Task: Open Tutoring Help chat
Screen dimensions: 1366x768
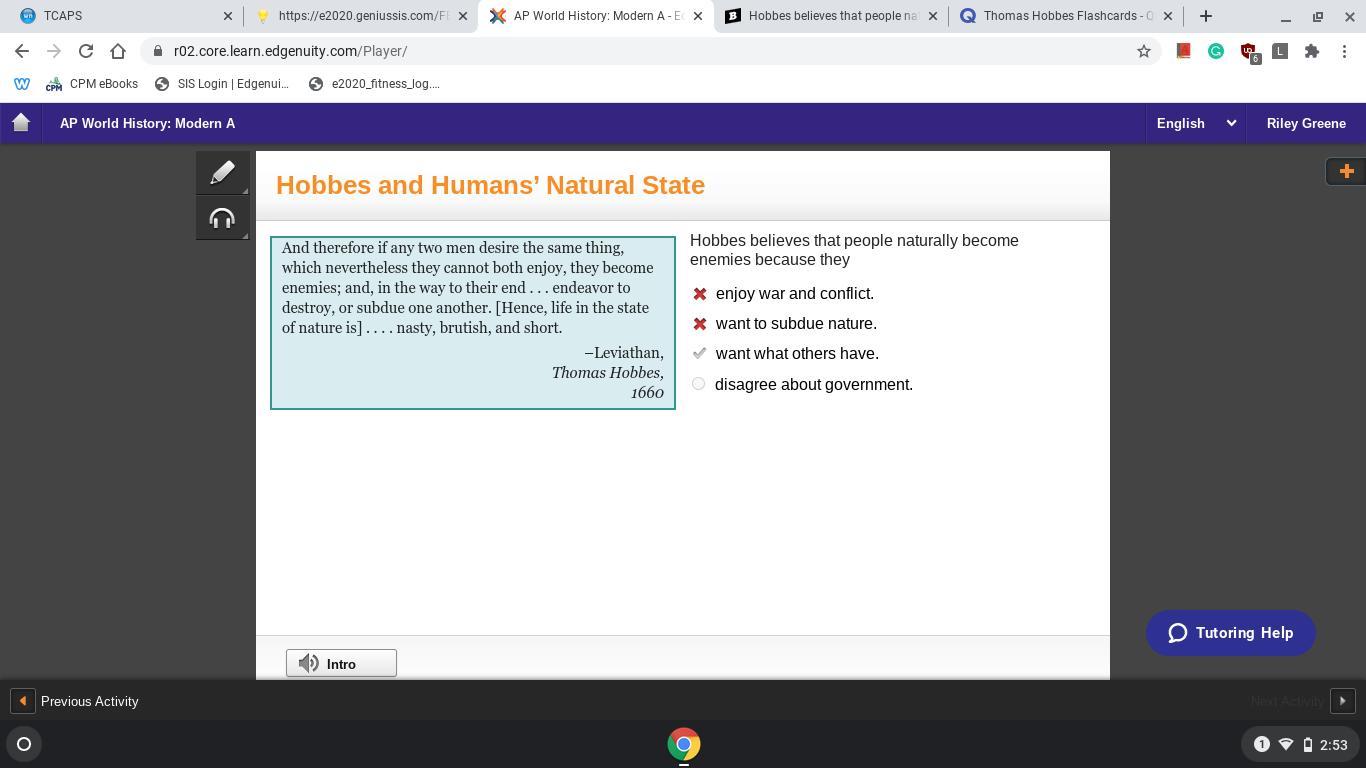Action: coord(1231,633)
